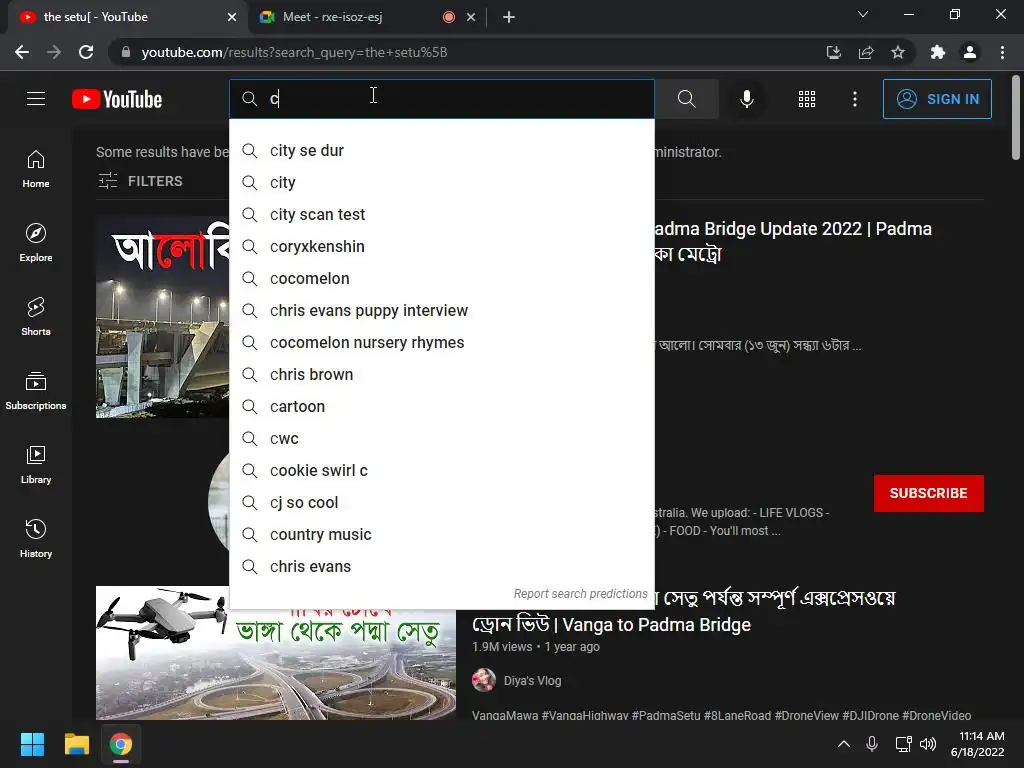The image size is (1024, 768).
Task: Open Diya's Vlog channel name
Action: 532,680
